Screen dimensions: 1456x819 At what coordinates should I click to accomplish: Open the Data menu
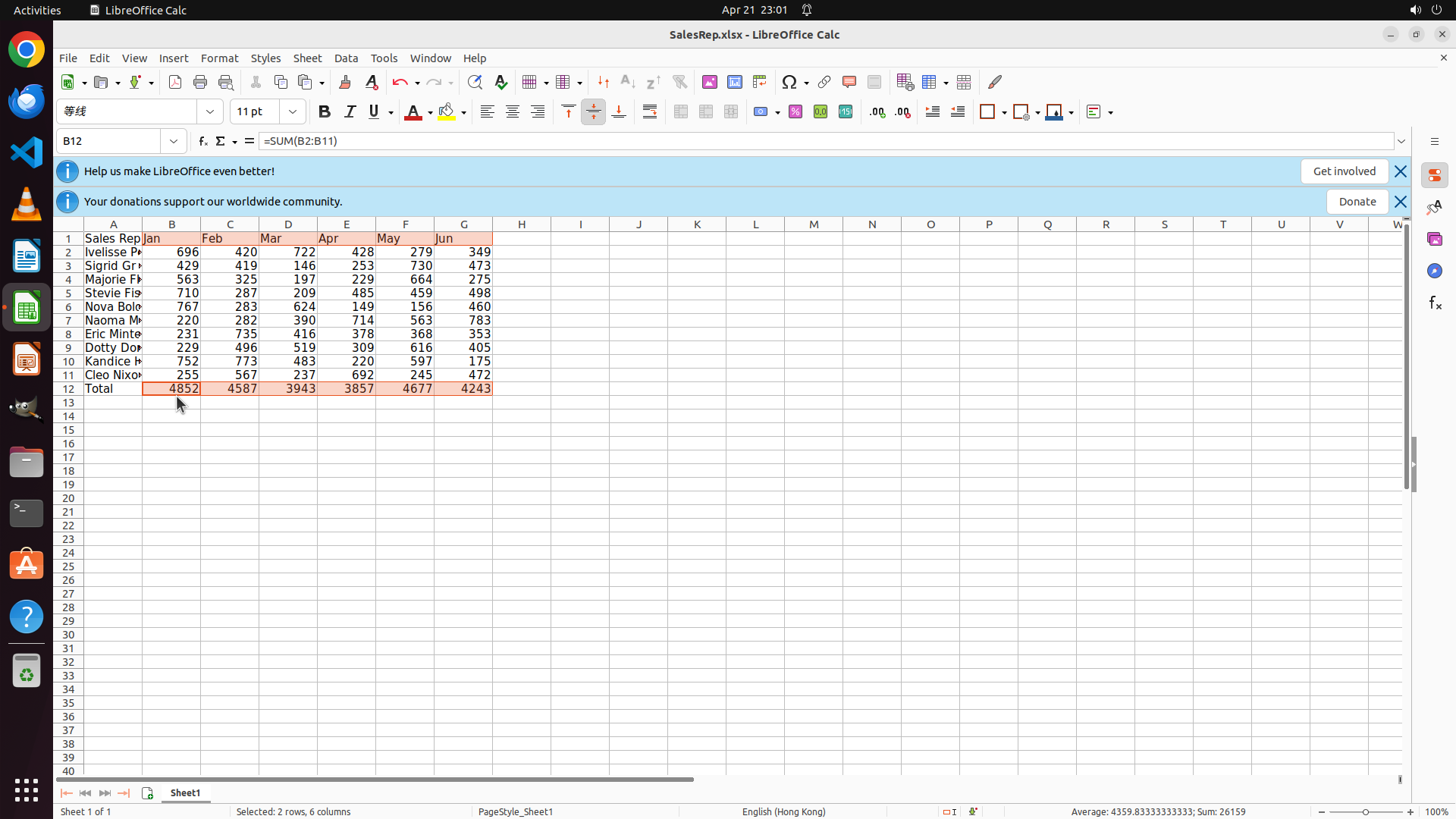click(346, 58)
